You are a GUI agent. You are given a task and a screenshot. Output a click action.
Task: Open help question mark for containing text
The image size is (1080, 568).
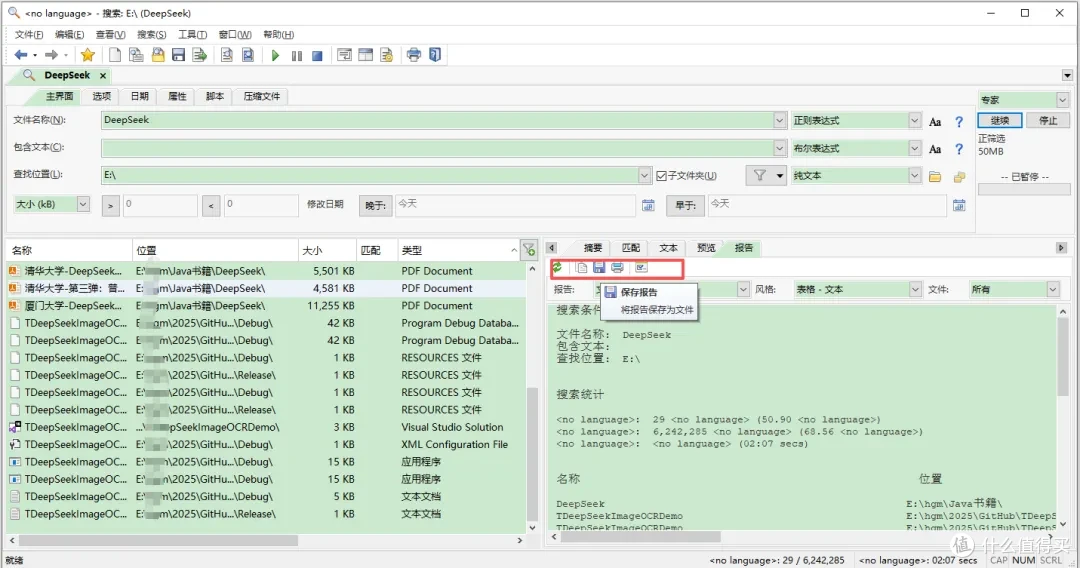click(959, 149)
